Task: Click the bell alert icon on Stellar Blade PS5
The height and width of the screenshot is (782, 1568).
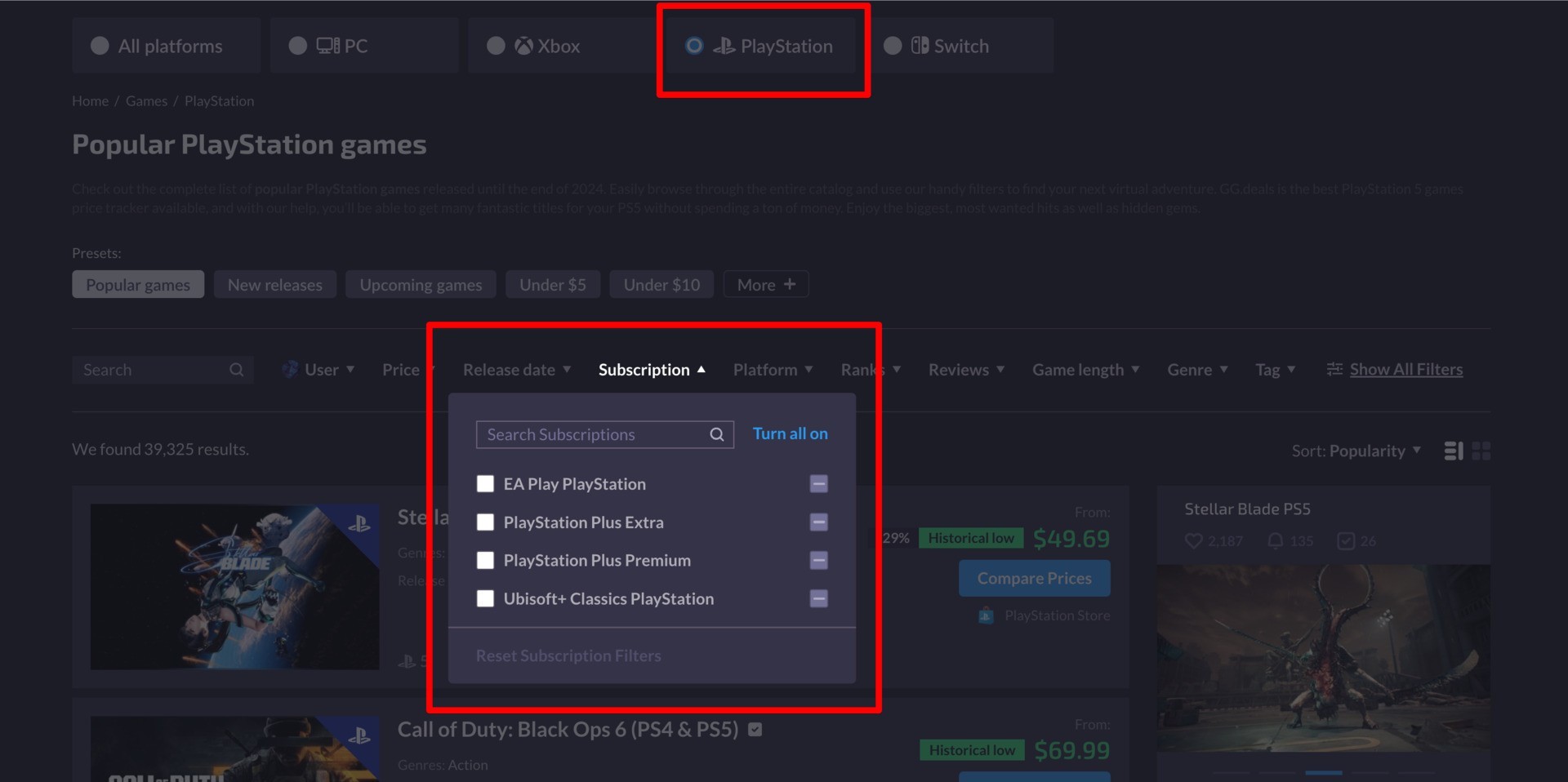Action: point(1275,540)
